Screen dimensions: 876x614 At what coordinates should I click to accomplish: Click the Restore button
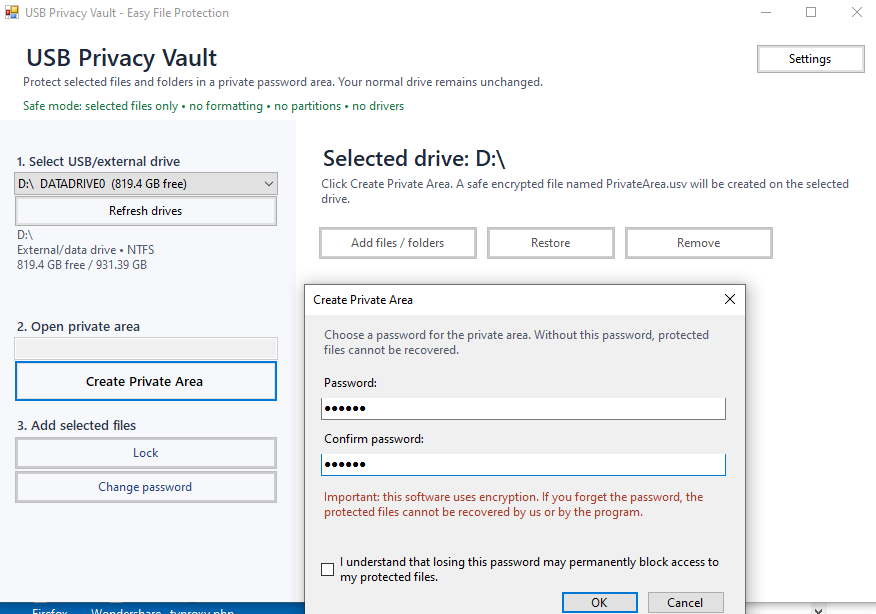(551, 243)
